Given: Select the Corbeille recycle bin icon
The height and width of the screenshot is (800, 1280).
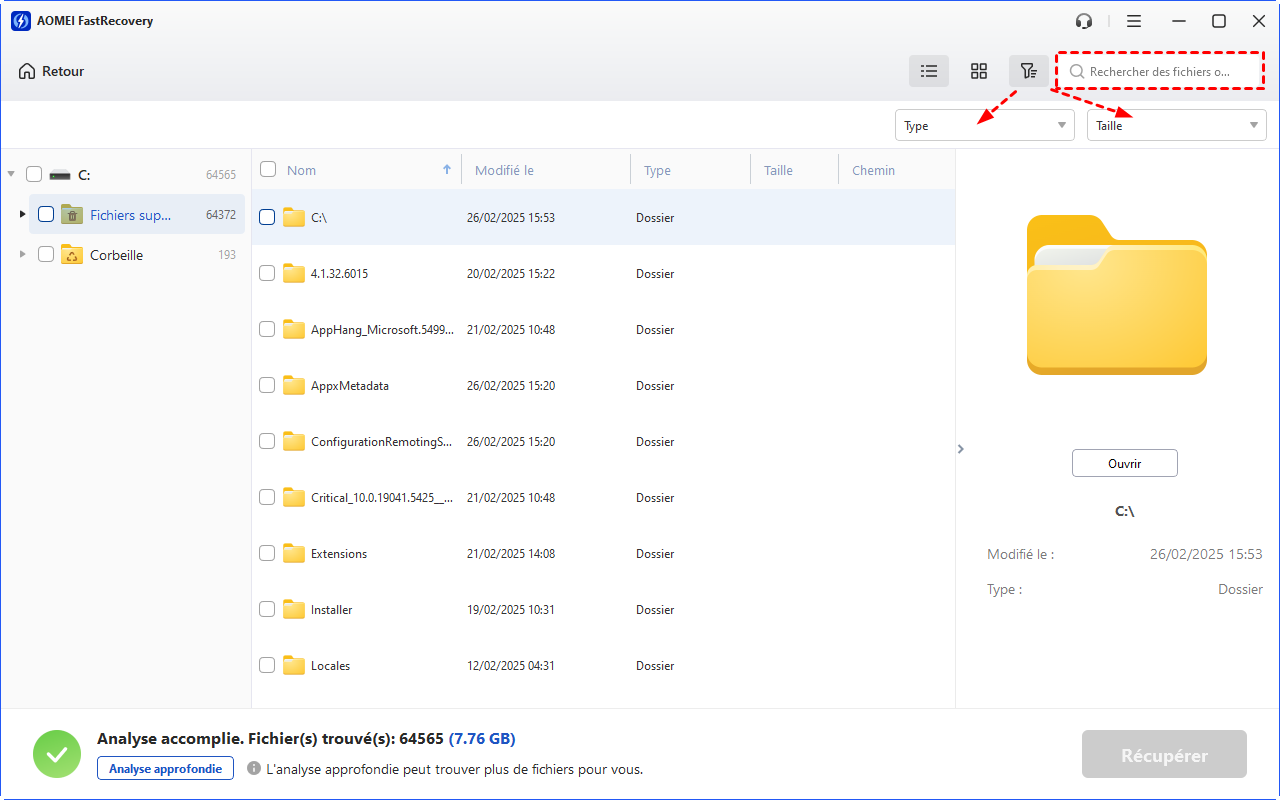Looking at the screenshot, I should (x=71, y=255).
